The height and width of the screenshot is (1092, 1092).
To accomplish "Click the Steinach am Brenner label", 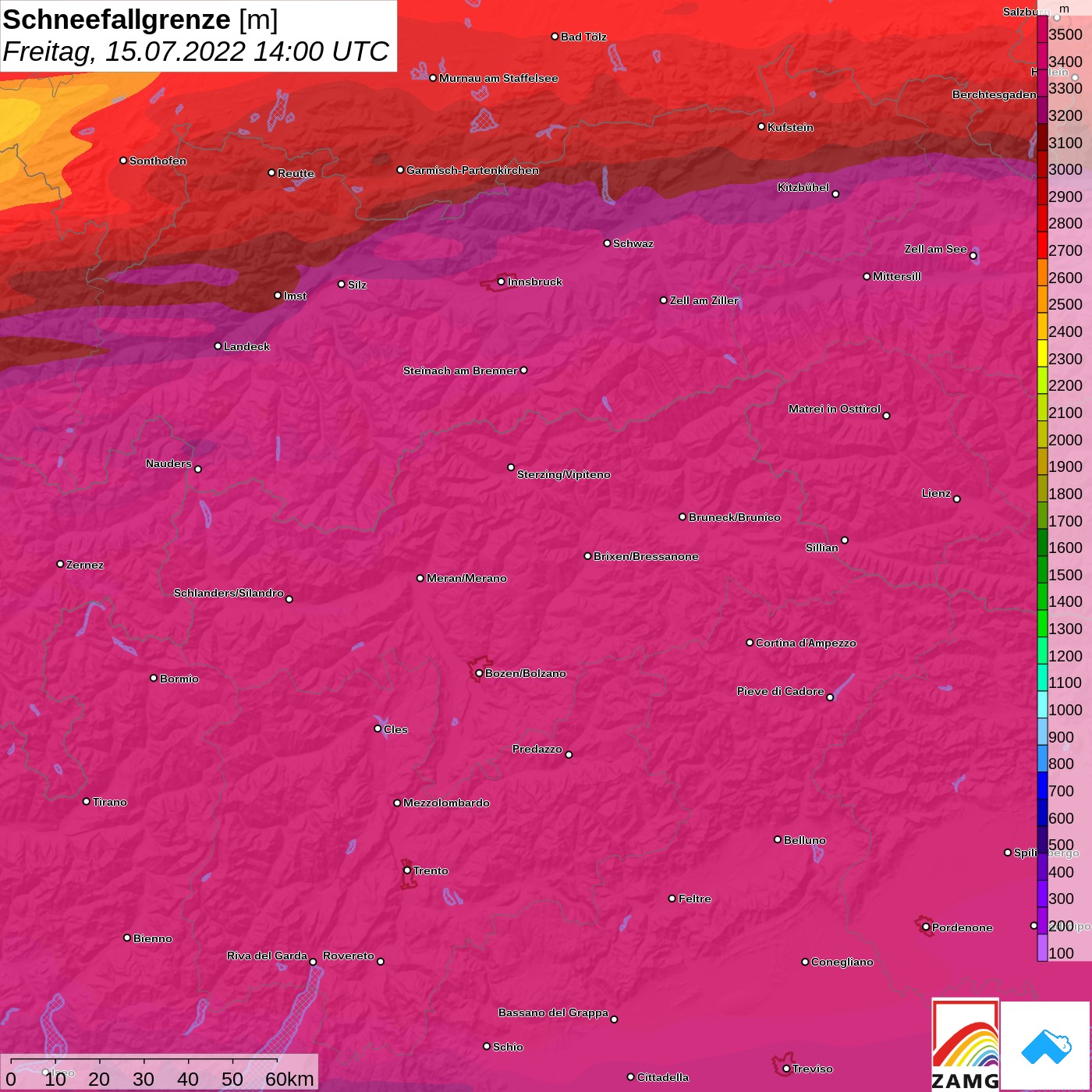I will pyautogui.click(x=460, y=370).
